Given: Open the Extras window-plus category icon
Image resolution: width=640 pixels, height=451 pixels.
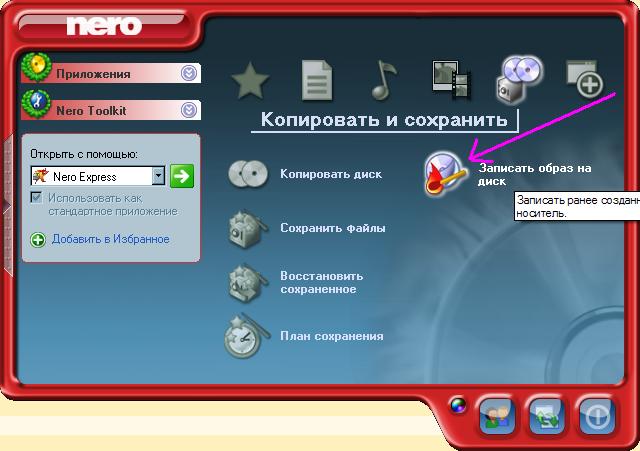Looking at the screenshot, I should pos(585,79).
